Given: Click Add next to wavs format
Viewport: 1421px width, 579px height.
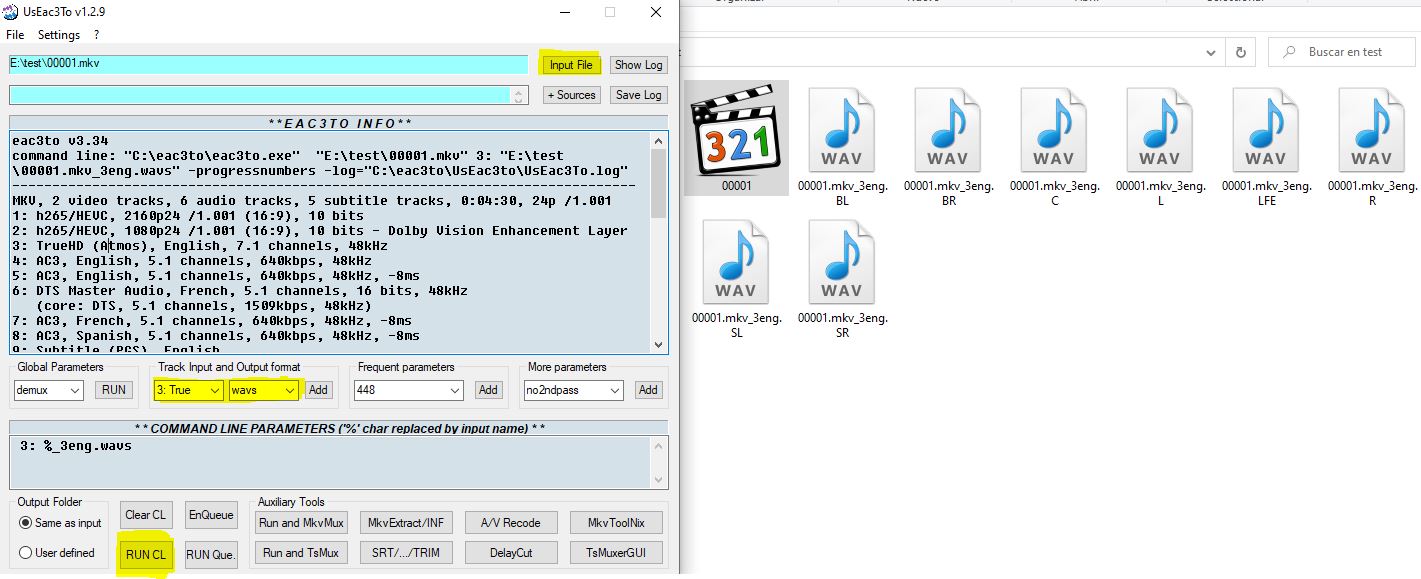Looking at the screenshot, I should tap(318, 390).
